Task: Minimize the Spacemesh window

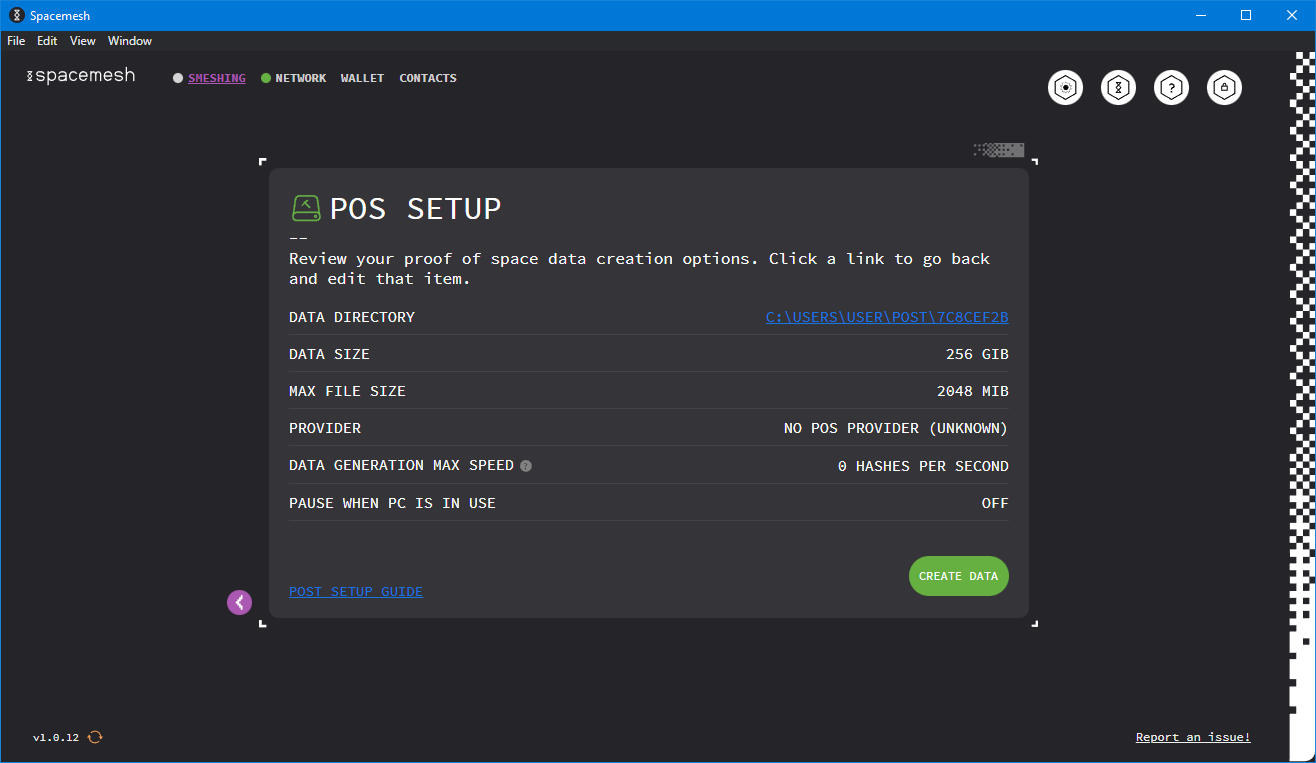Action: pyautogui.click(x=1200, y=15)
